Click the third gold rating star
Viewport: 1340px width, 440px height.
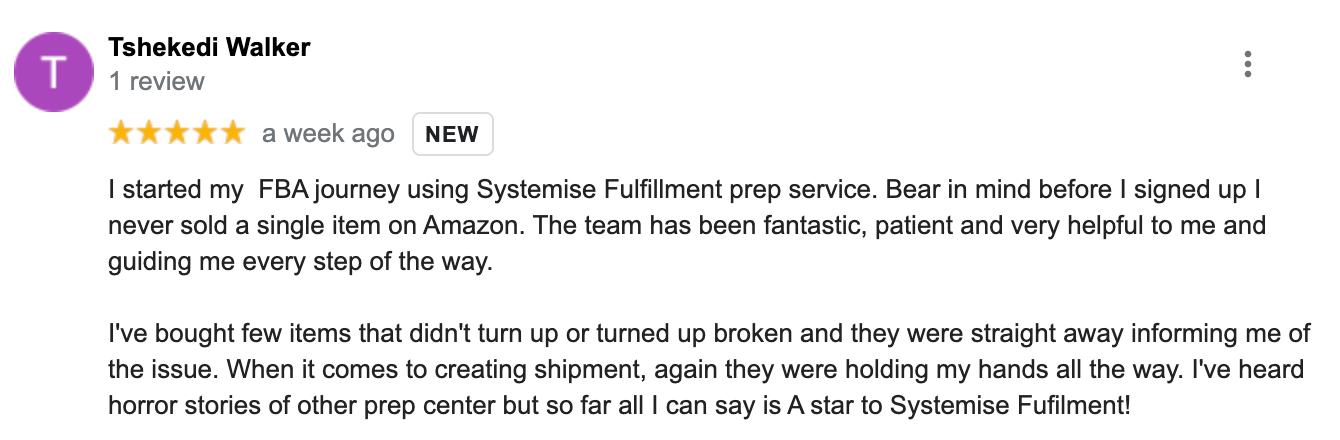[x=176, y=133]
